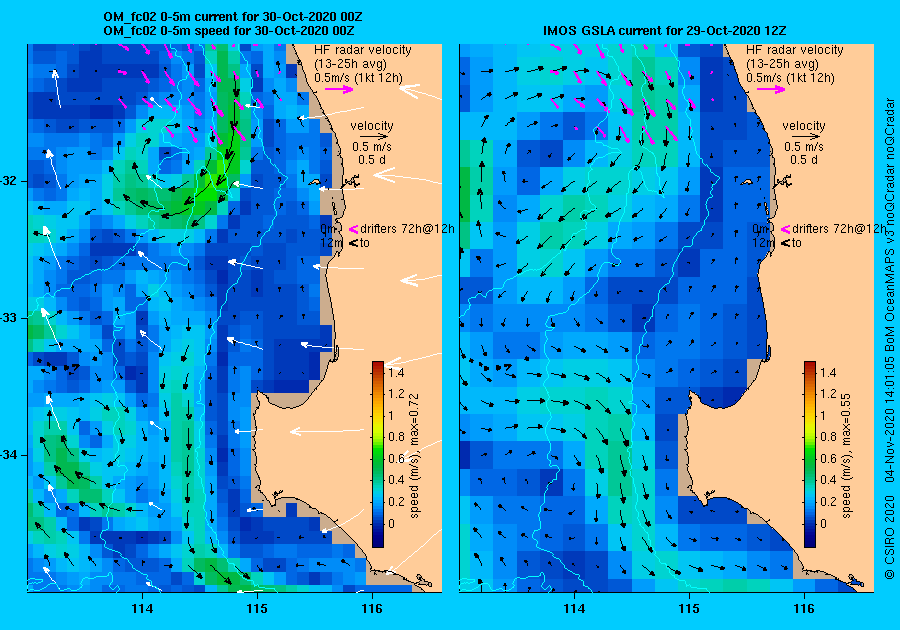Screen dimensions: 900x630
Task: Click the '-34' latitude axis label
Action: (x=8, y=456)
